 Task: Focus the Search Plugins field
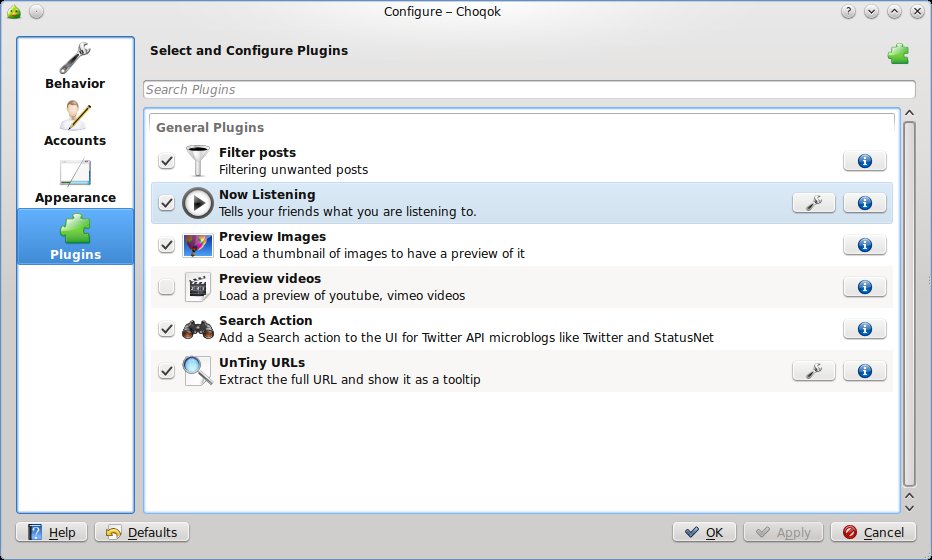tap(529, 90)
